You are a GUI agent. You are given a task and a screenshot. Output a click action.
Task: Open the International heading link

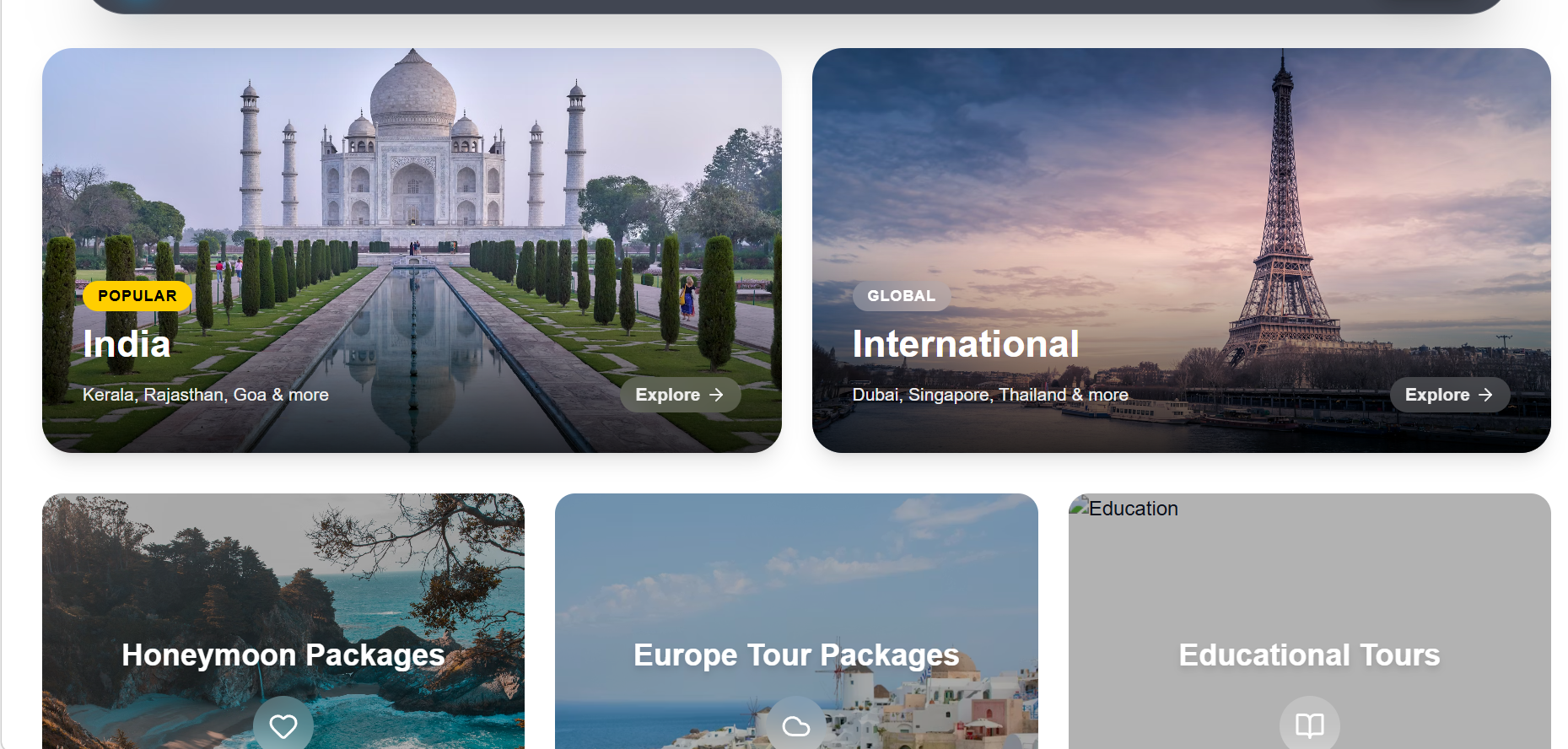(965, 344)
